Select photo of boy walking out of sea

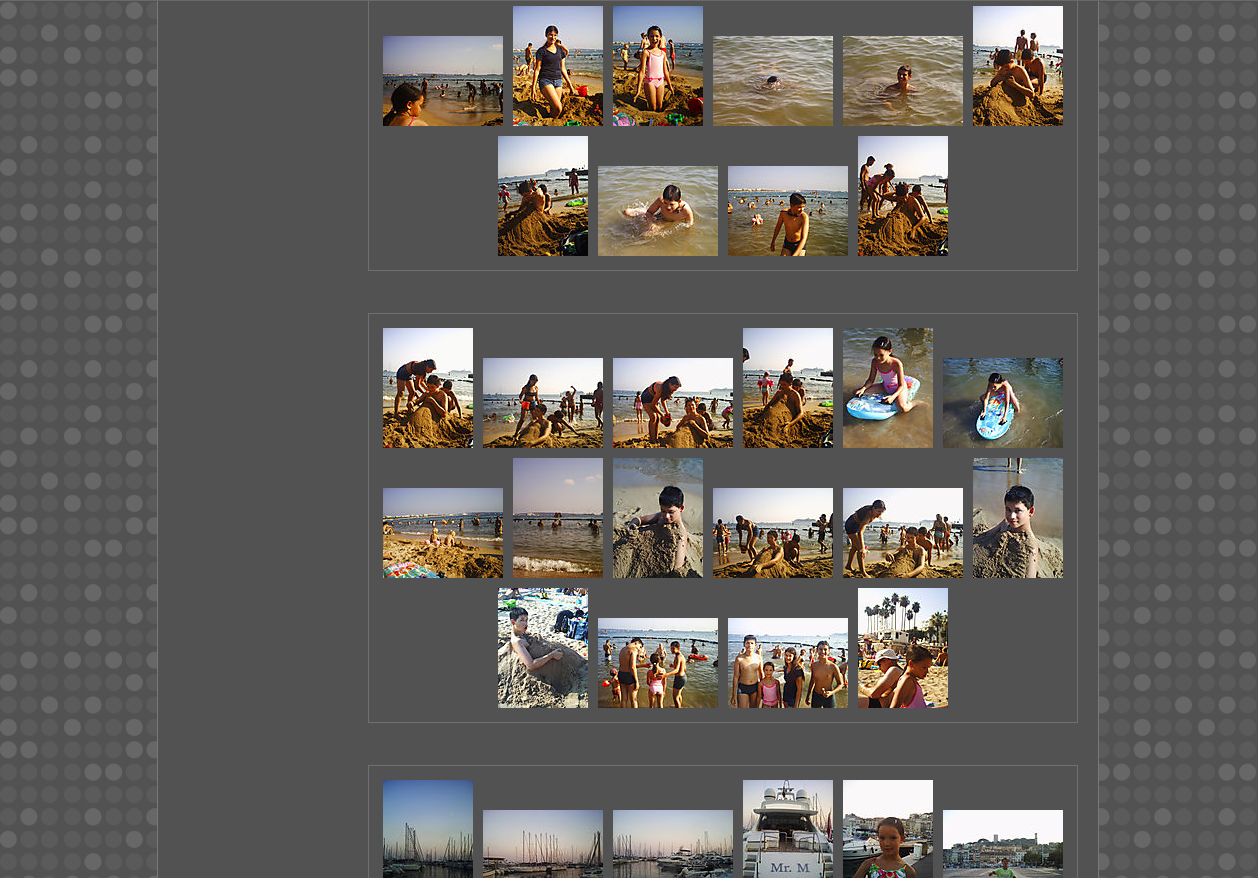(787, 211)
